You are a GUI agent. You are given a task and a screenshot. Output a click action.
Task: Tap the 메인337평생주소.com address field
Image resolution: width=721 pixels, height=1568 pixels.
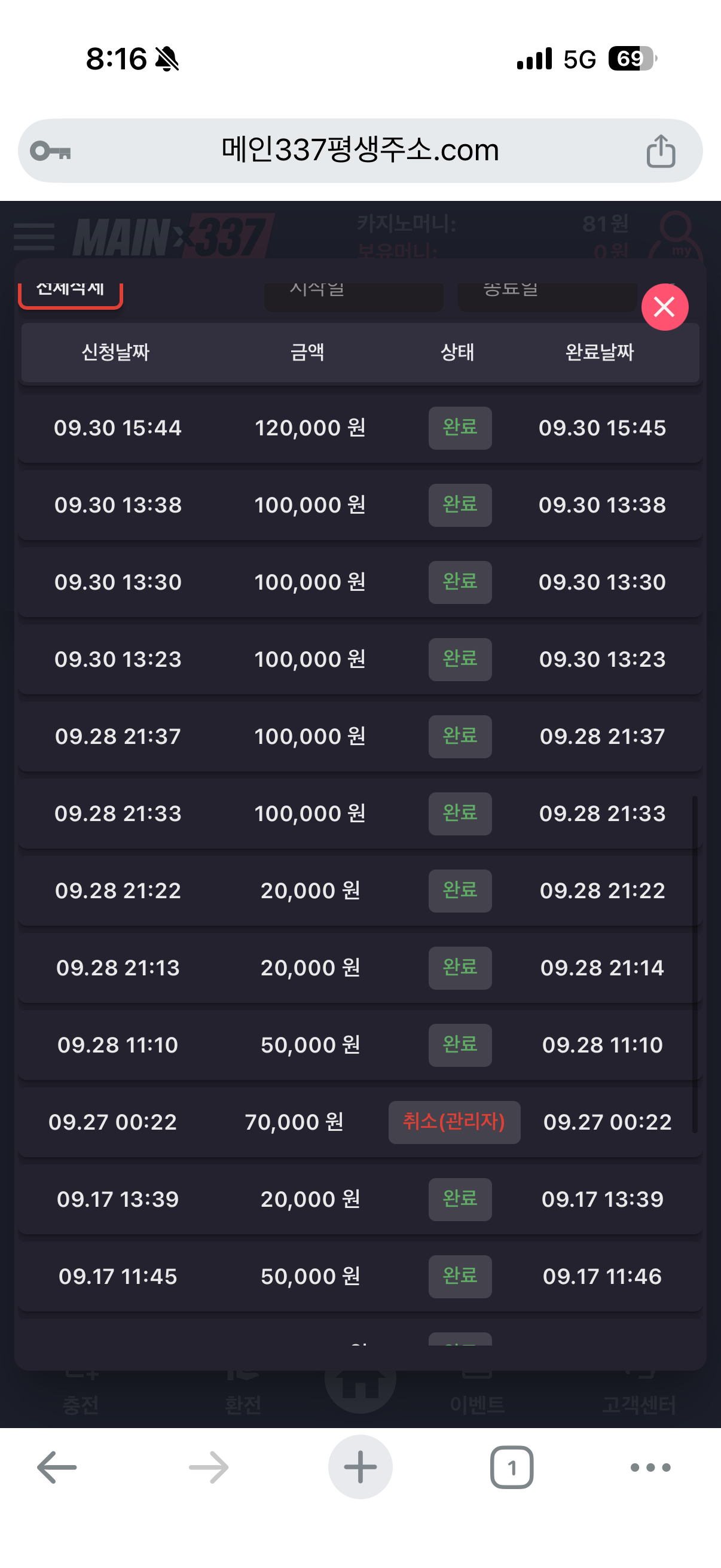click(360, 150)
